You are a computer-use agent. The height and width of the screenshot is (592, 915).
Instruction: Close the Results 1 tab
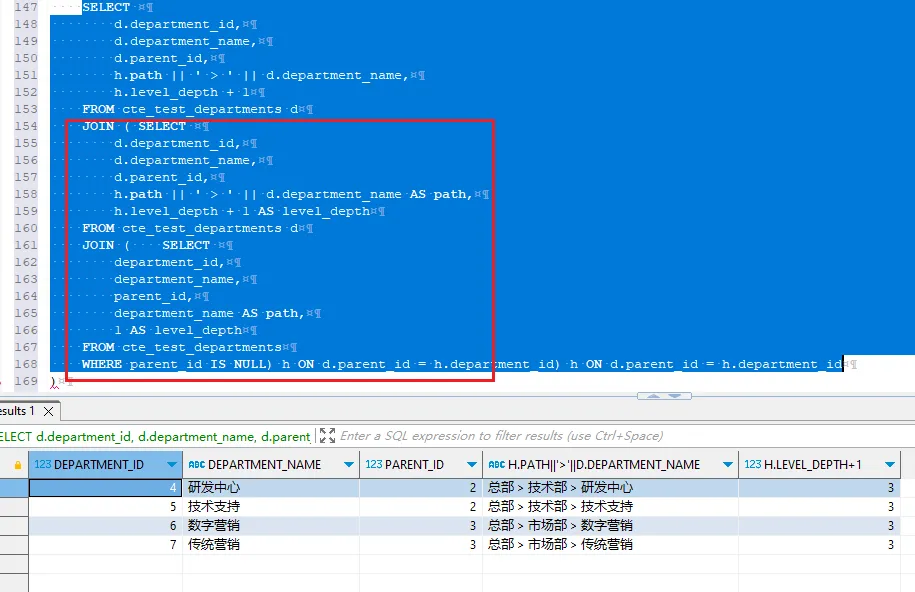pyautogui.click(x=49, y=412)
